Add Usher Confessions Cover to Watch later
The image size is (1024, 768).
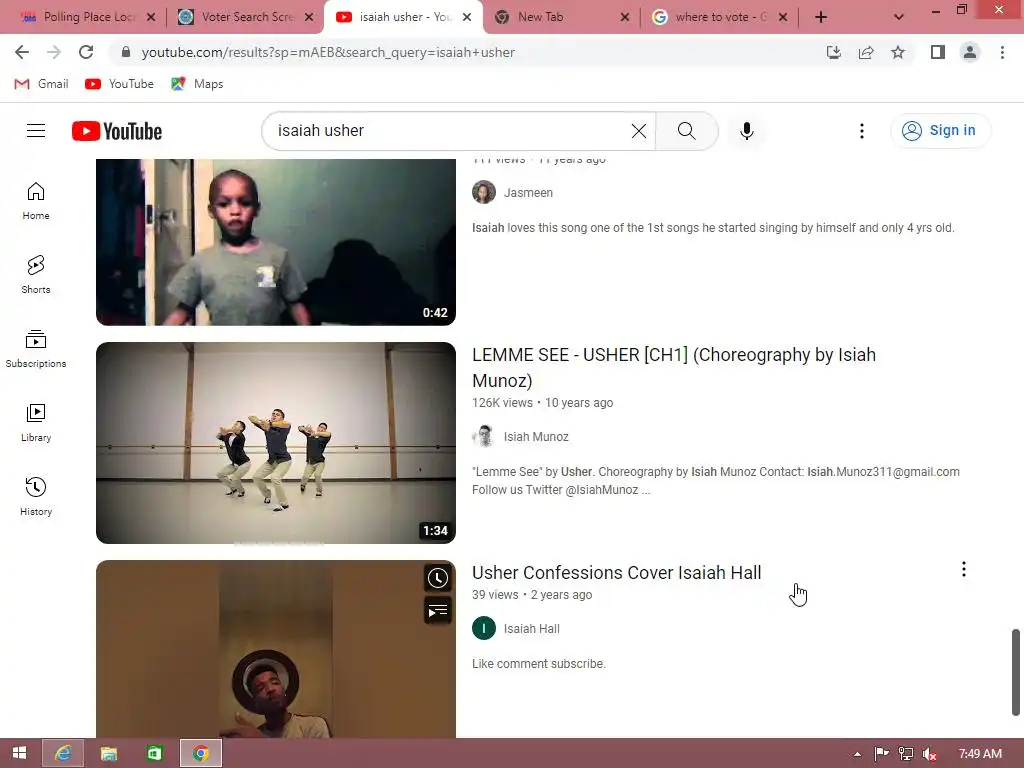(438, 578)
